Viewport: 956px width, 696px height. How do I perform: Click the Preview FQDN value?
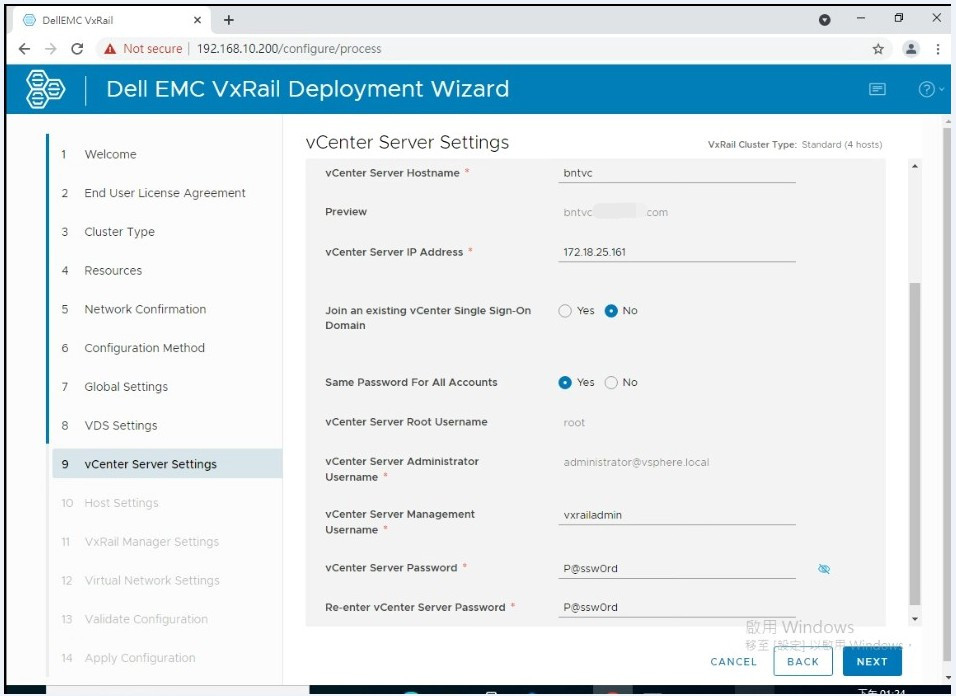coord(615,212)
